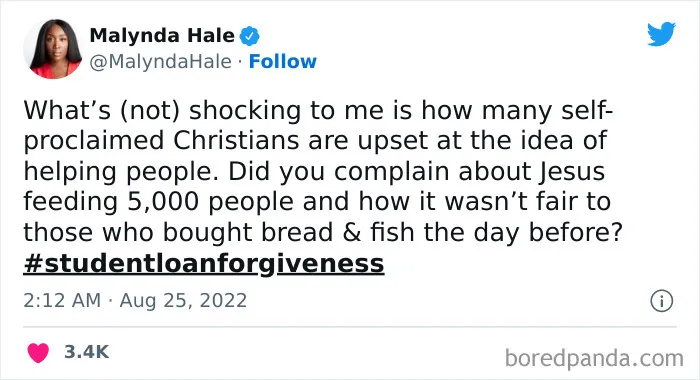Screen dimensions: 700x380
Task: Click the Twitter bird logo
Action: [662, 33]
